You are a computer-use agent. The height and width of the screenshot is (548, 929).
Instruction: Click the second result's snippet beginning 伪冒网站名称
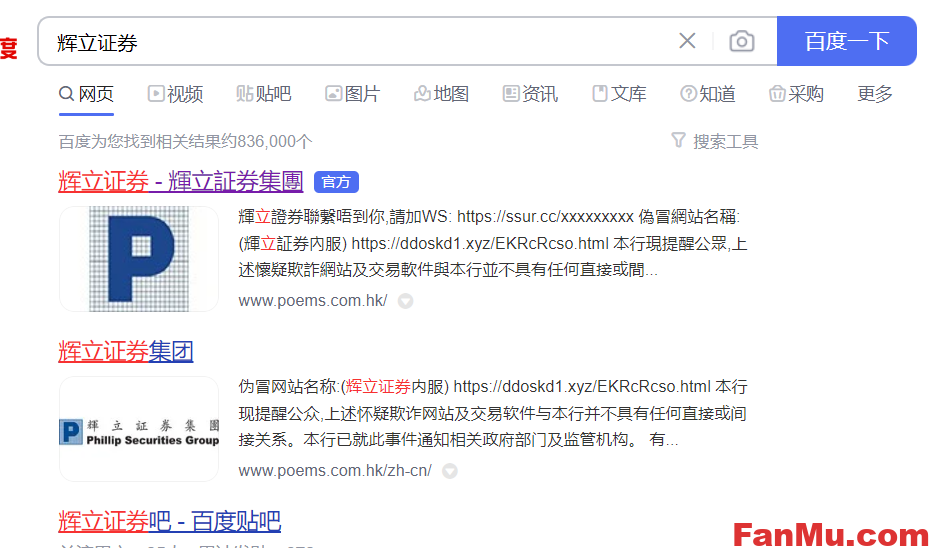click(492, 413)
